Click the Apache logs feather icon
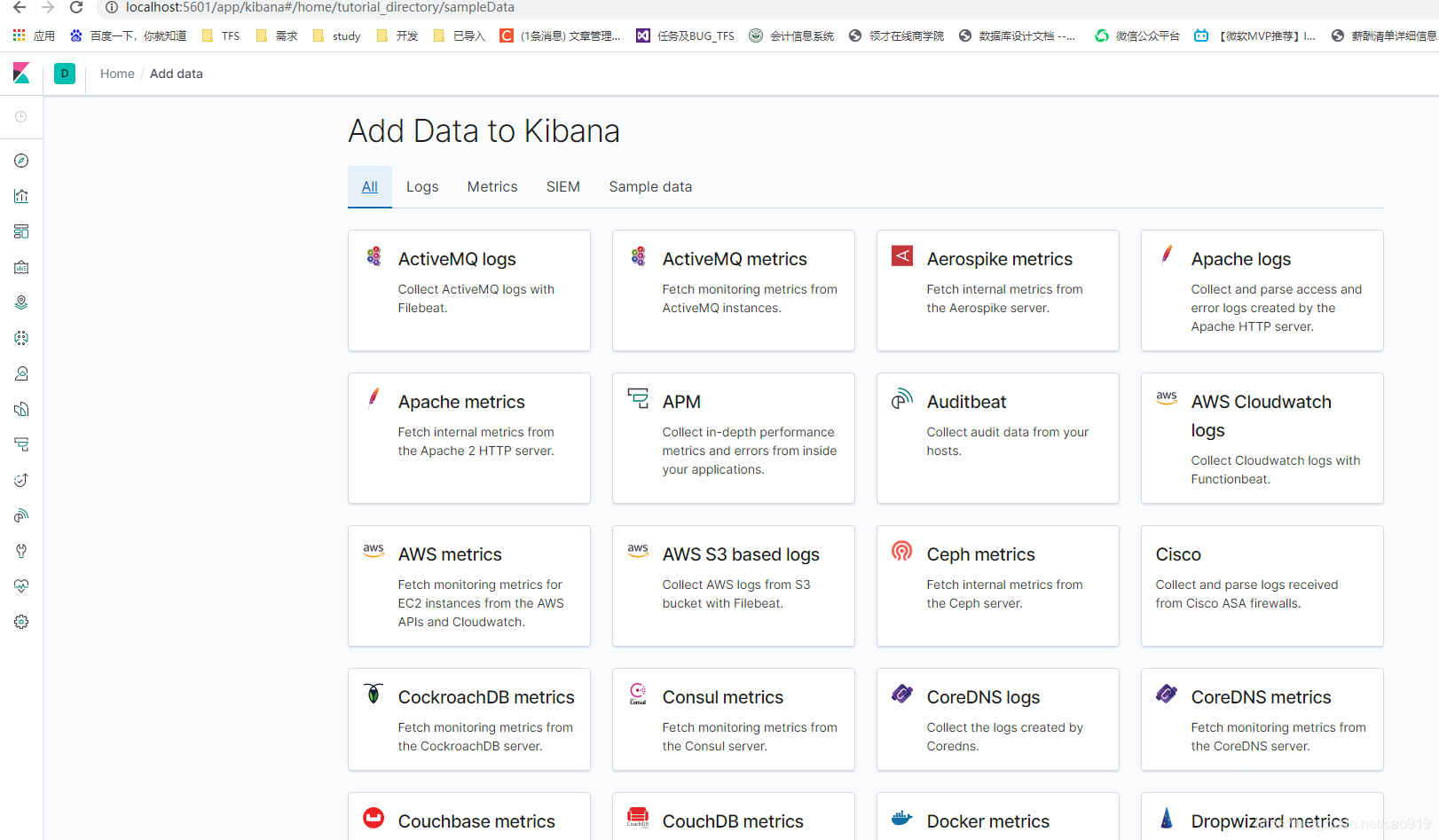The height and width of the screenshot is (840, 1439). 1167,256
